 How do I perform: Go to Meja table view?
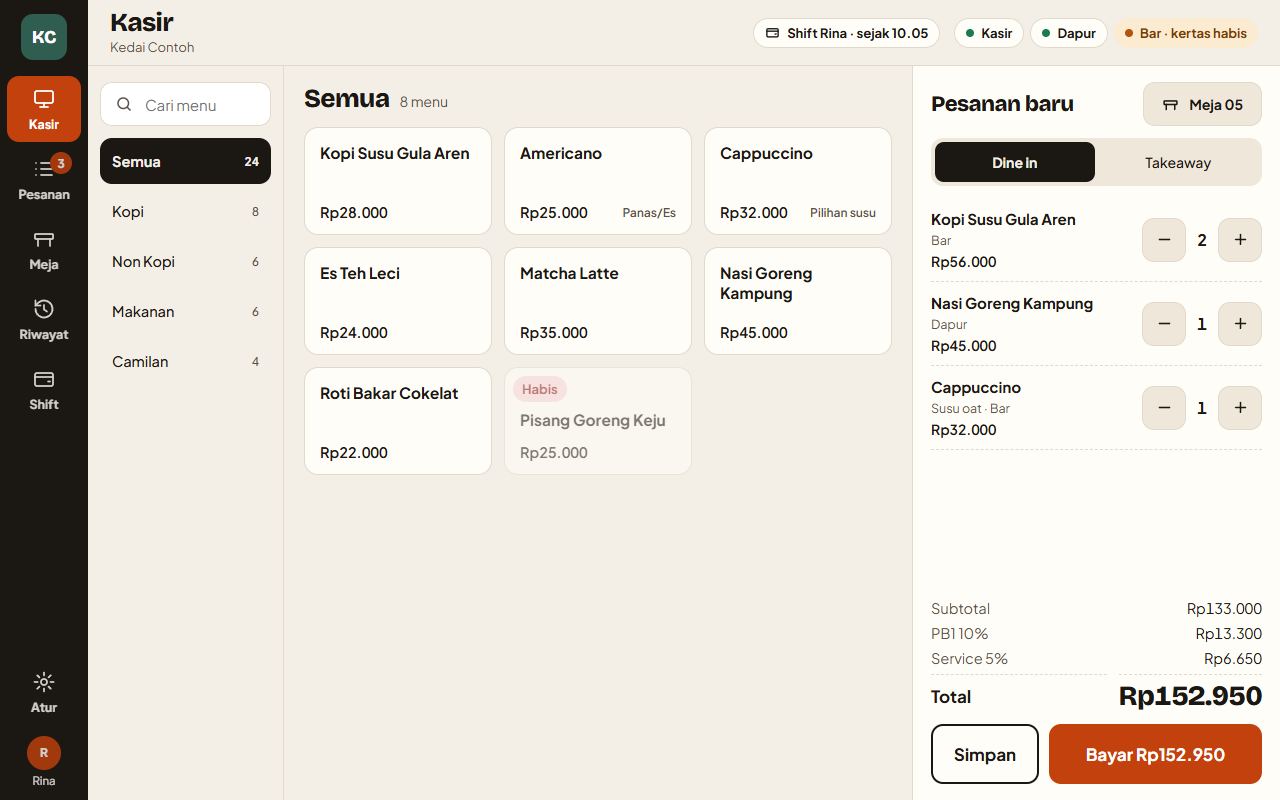(44, 249)
